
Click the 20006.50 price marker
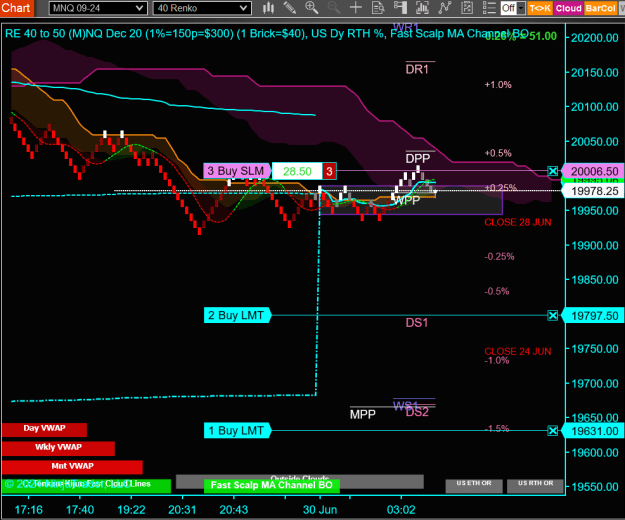tap(594, 171)
